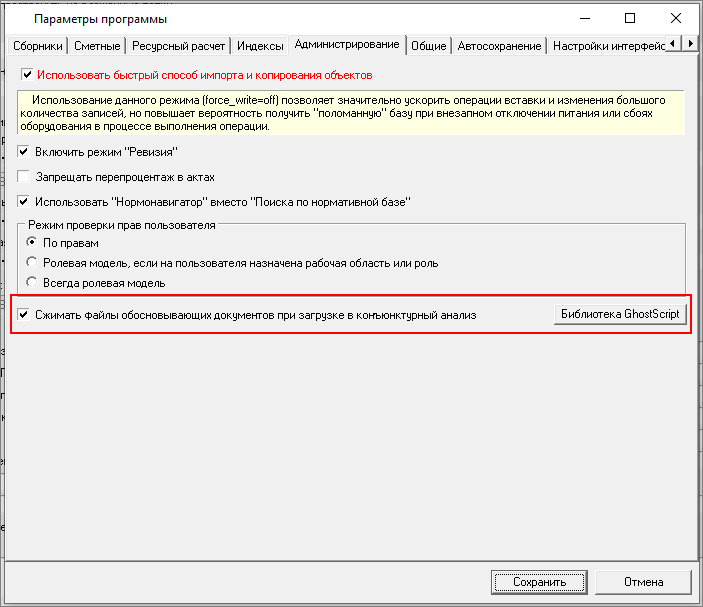The height and width of the screenshot is (607, 703).
Task: Open the Сборники tab
Action: click(x=39, y=46)
